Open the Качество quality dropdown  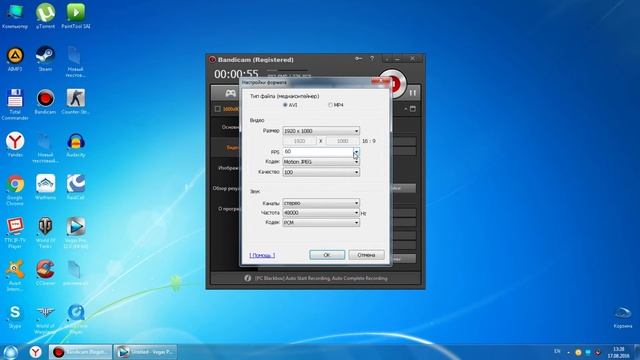click(x=321, y=172)
